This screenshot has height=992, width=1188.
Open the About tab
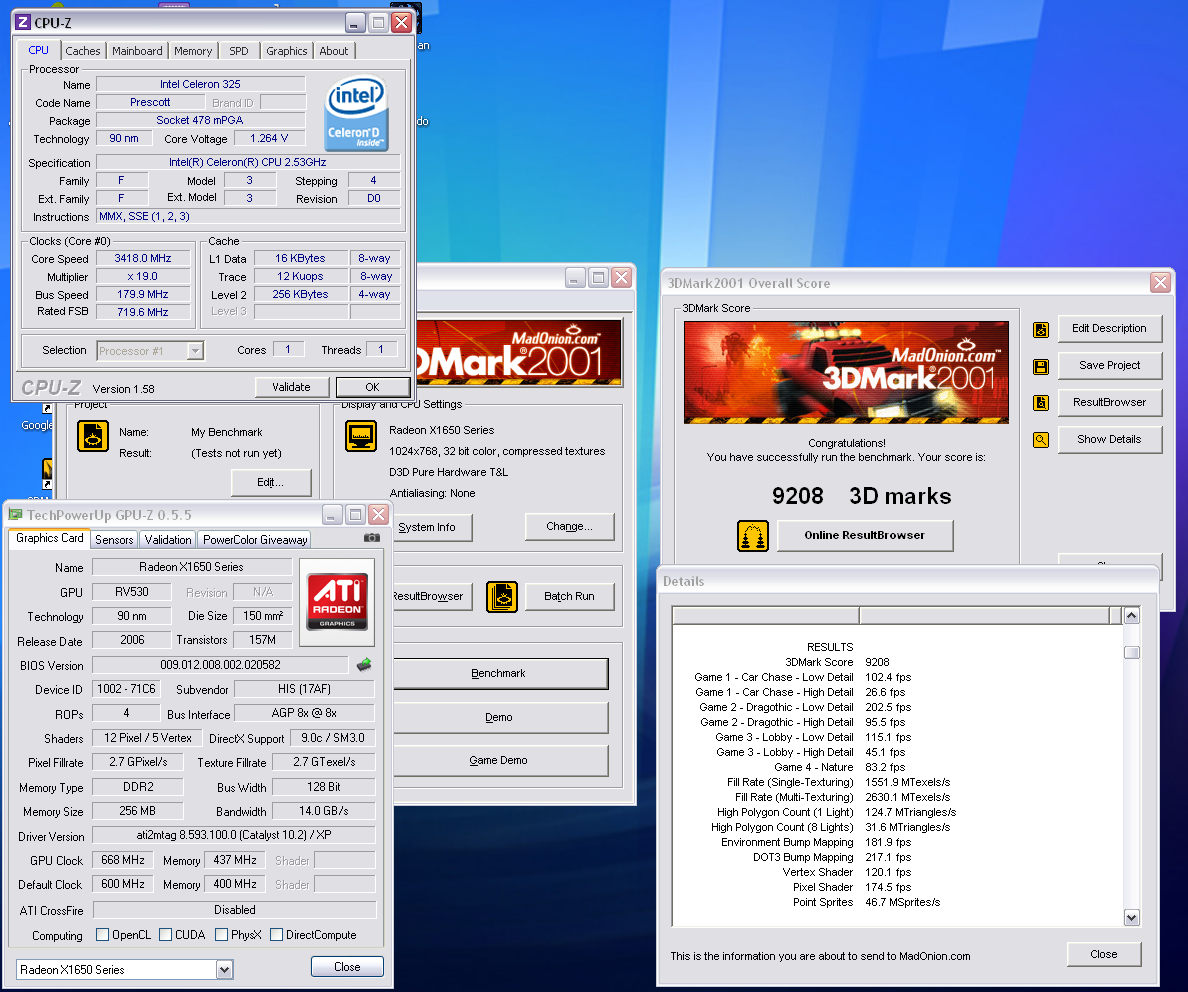click(333, 51)
